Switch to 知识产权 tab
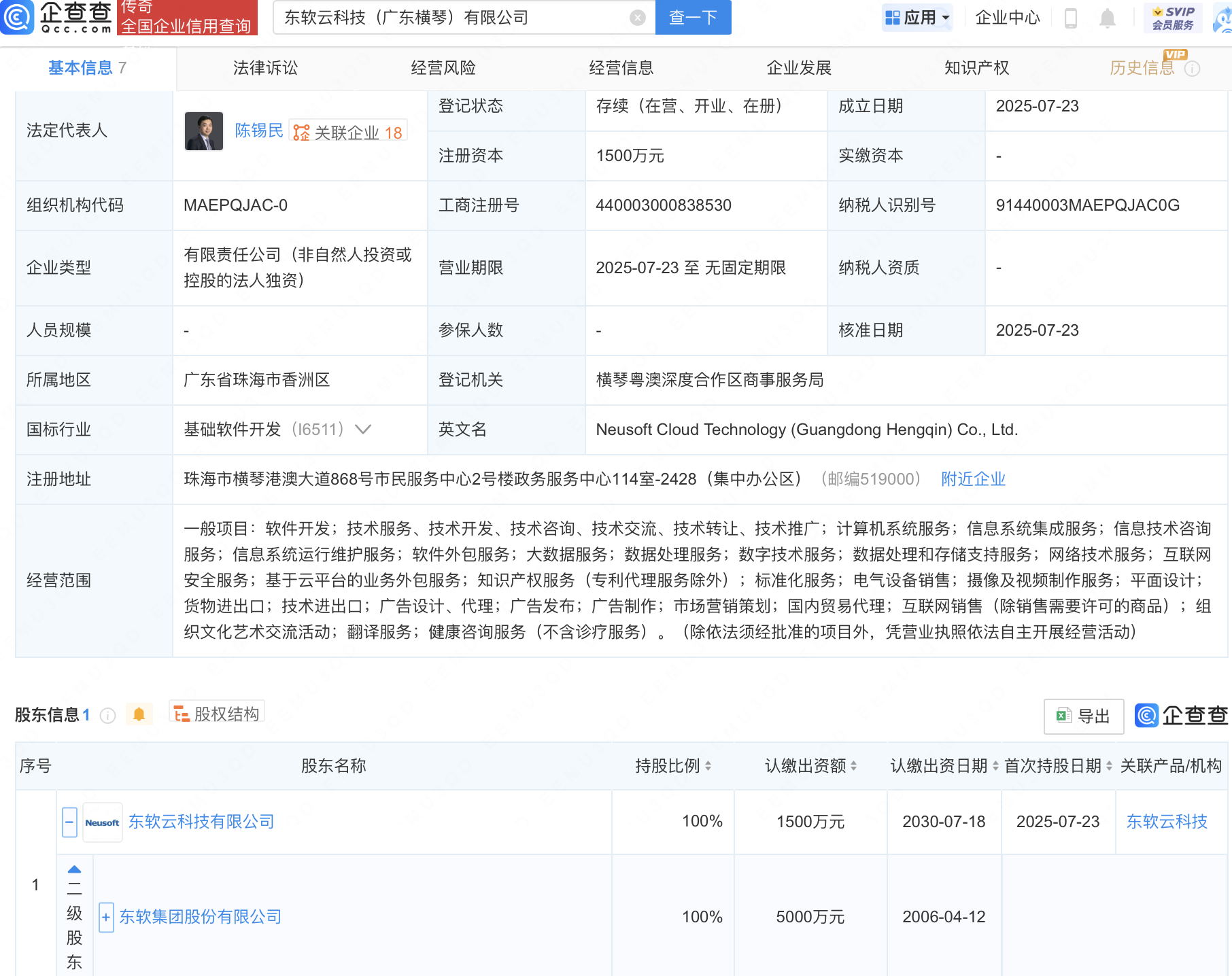 [977, 68]
